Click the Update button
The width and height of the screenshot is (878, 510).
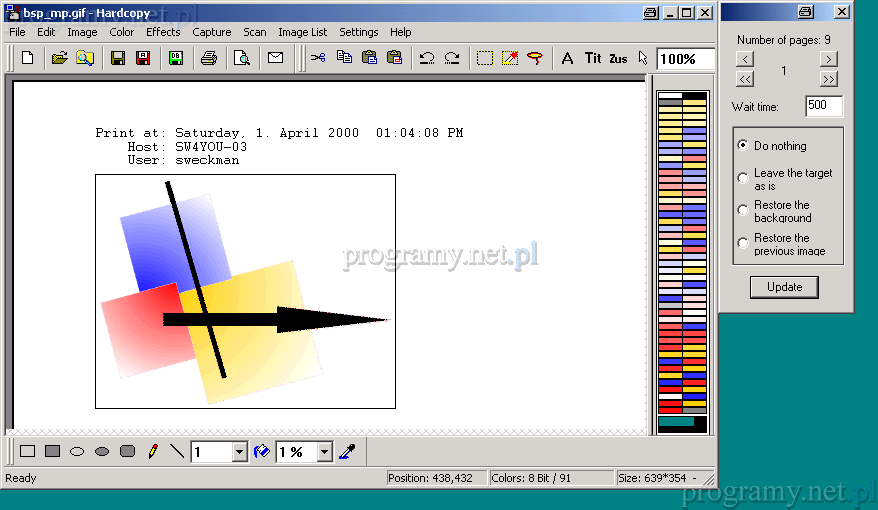784,287
